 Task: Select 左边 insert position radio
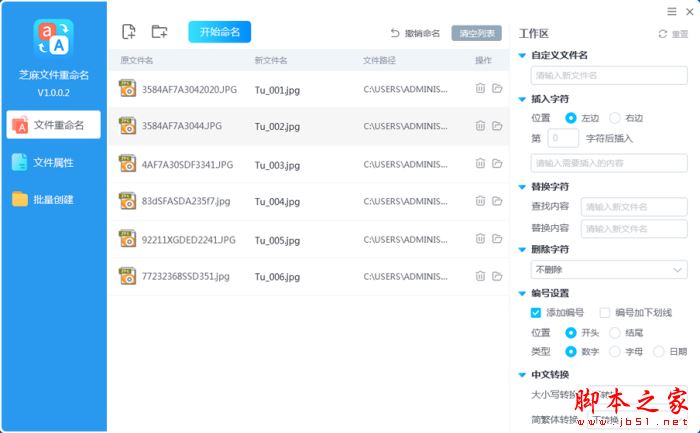pyautogui.click(x=571, y=118)
